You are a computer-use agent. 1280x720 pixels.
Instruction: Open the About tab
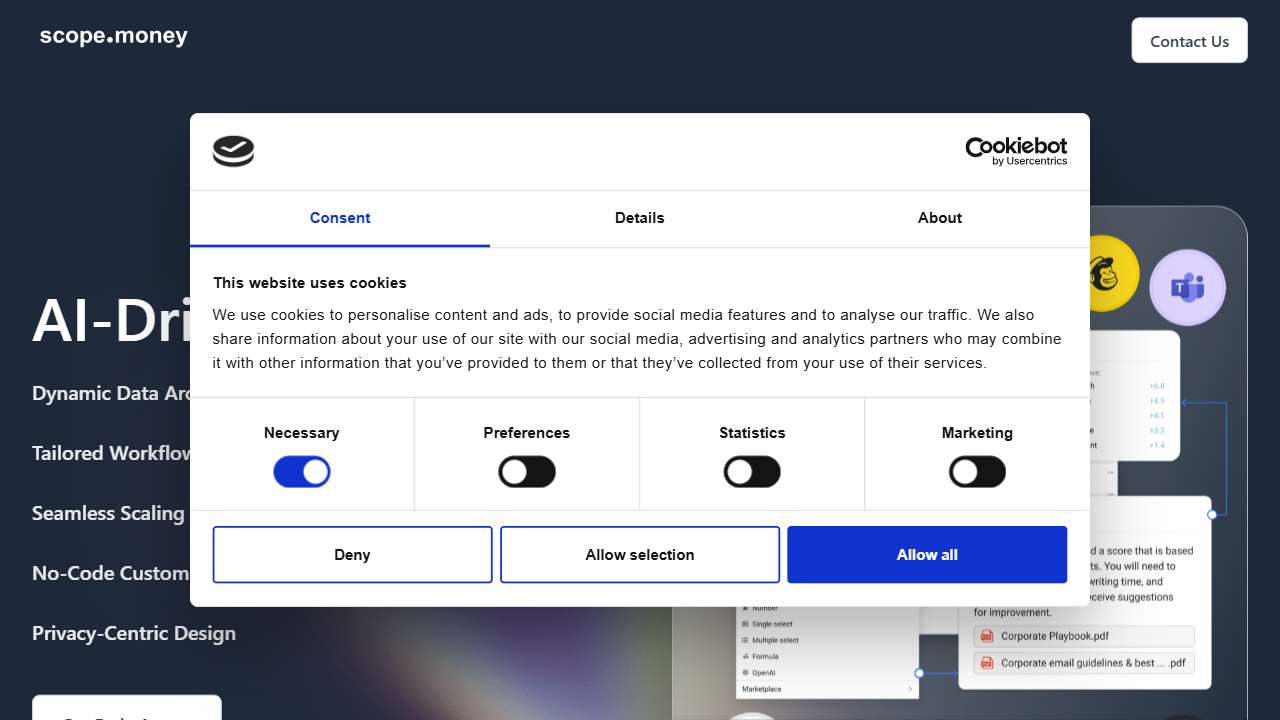tap(940, 218)
